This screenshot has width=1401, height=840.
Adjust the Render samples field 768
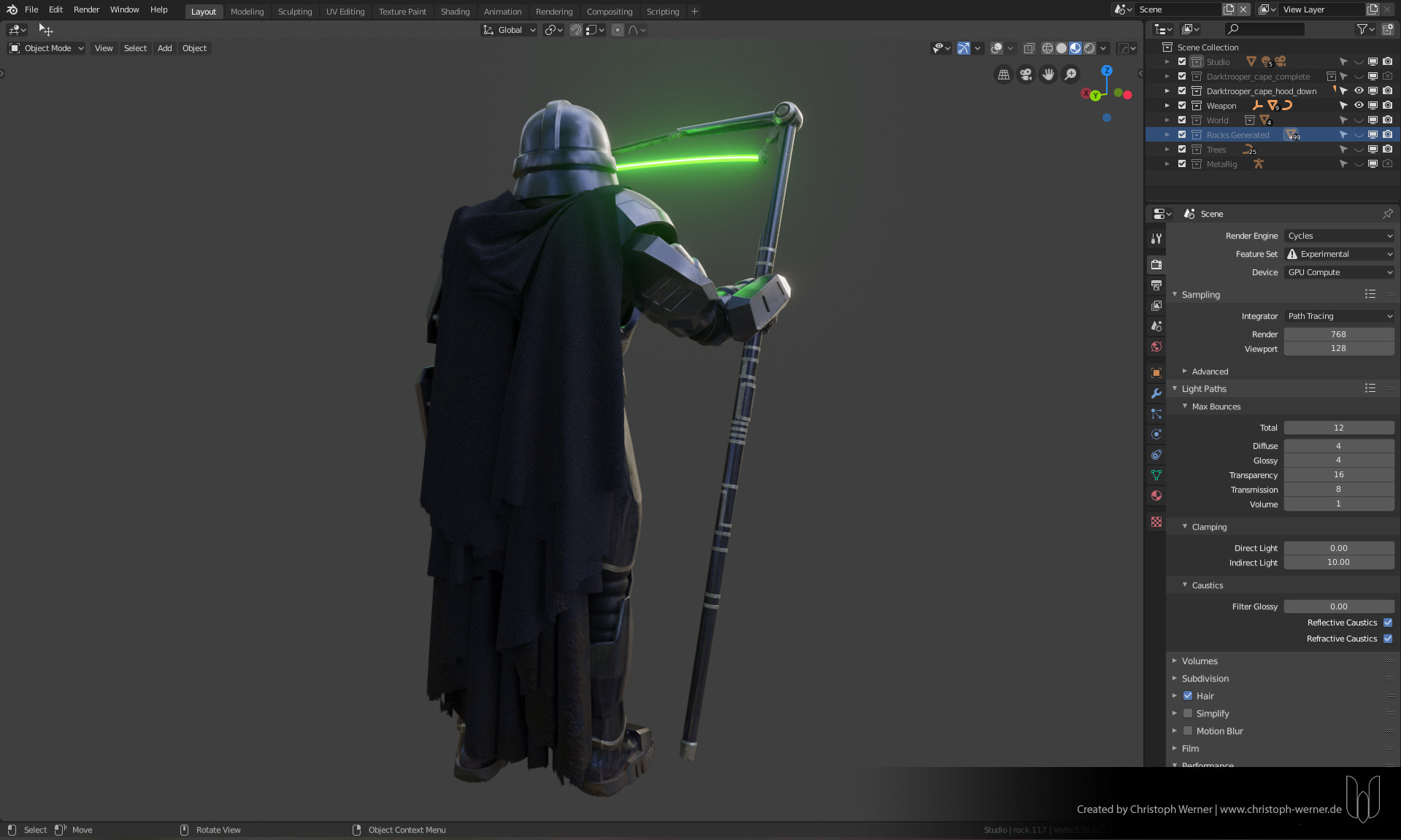[1339, 334]
